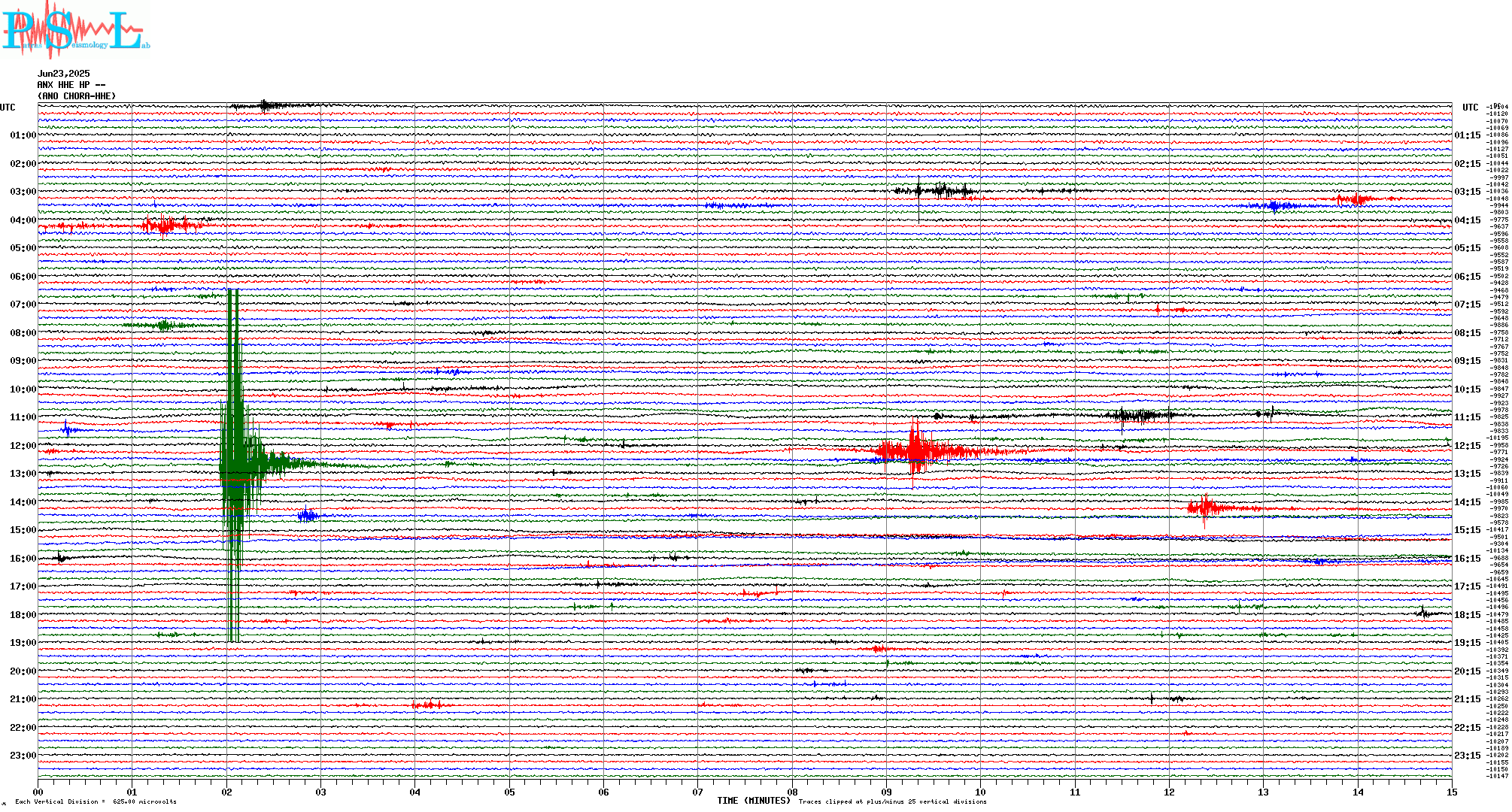1512x812 pixels.
Task: Click the 02:00 hour label
Action: pyautogui.click(x=23, y=164)
